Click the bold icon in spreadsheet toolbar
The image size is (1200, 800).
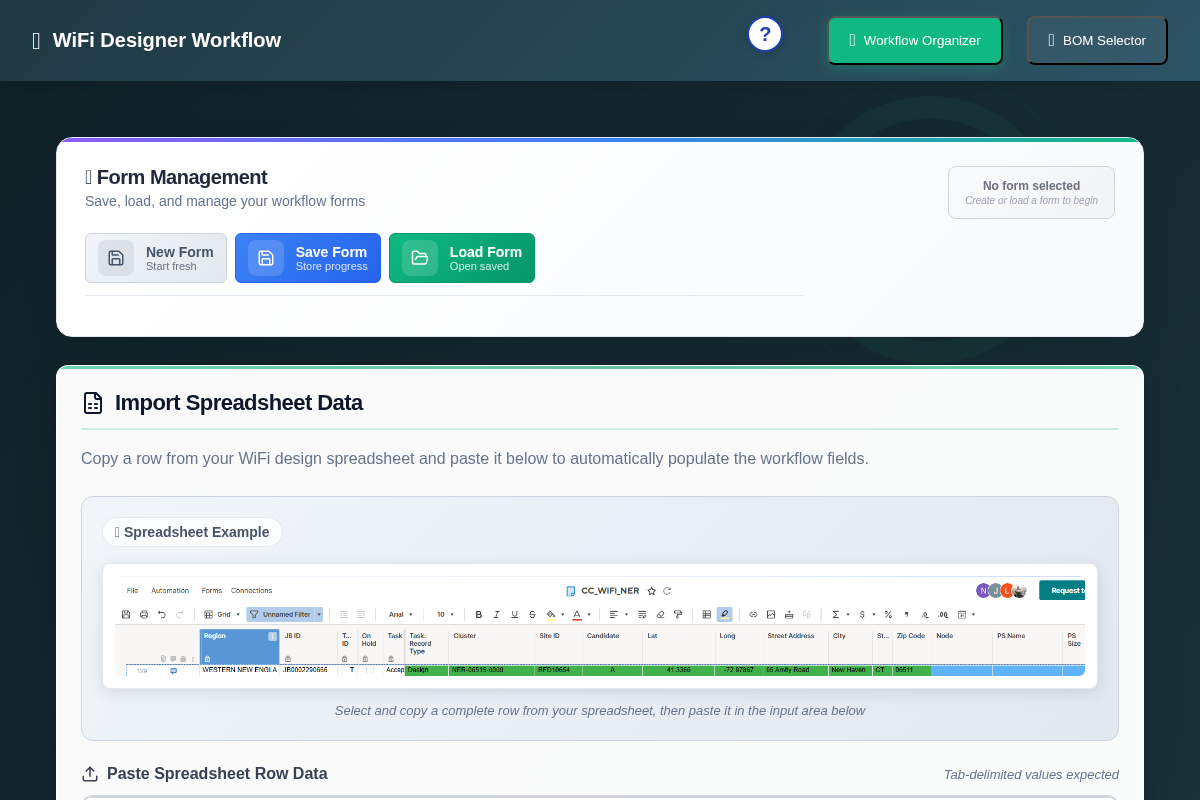[x=479, y=614]
